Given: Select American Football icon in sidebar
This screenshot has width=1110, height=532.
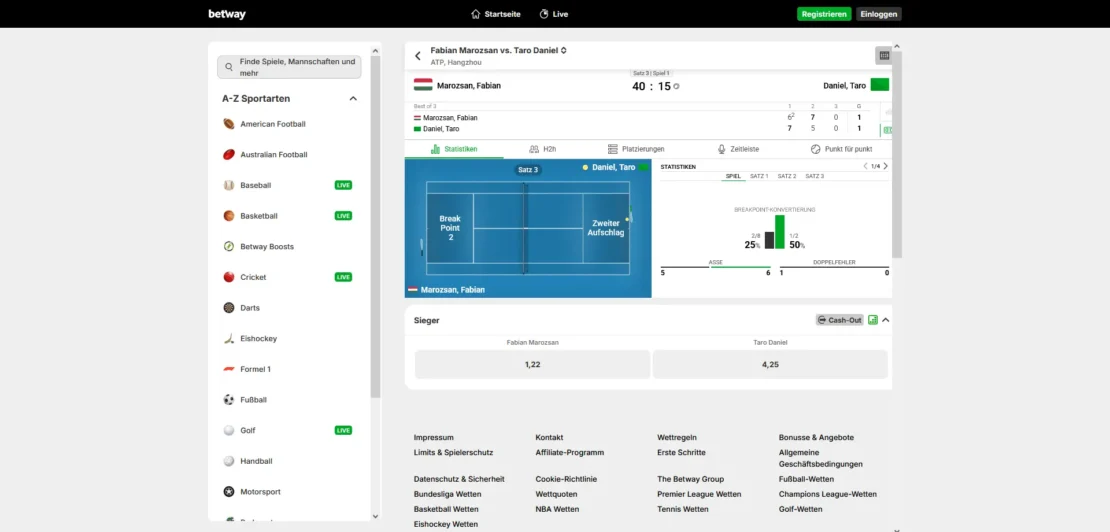Looking at the screenshot, I should click(229, 124).
